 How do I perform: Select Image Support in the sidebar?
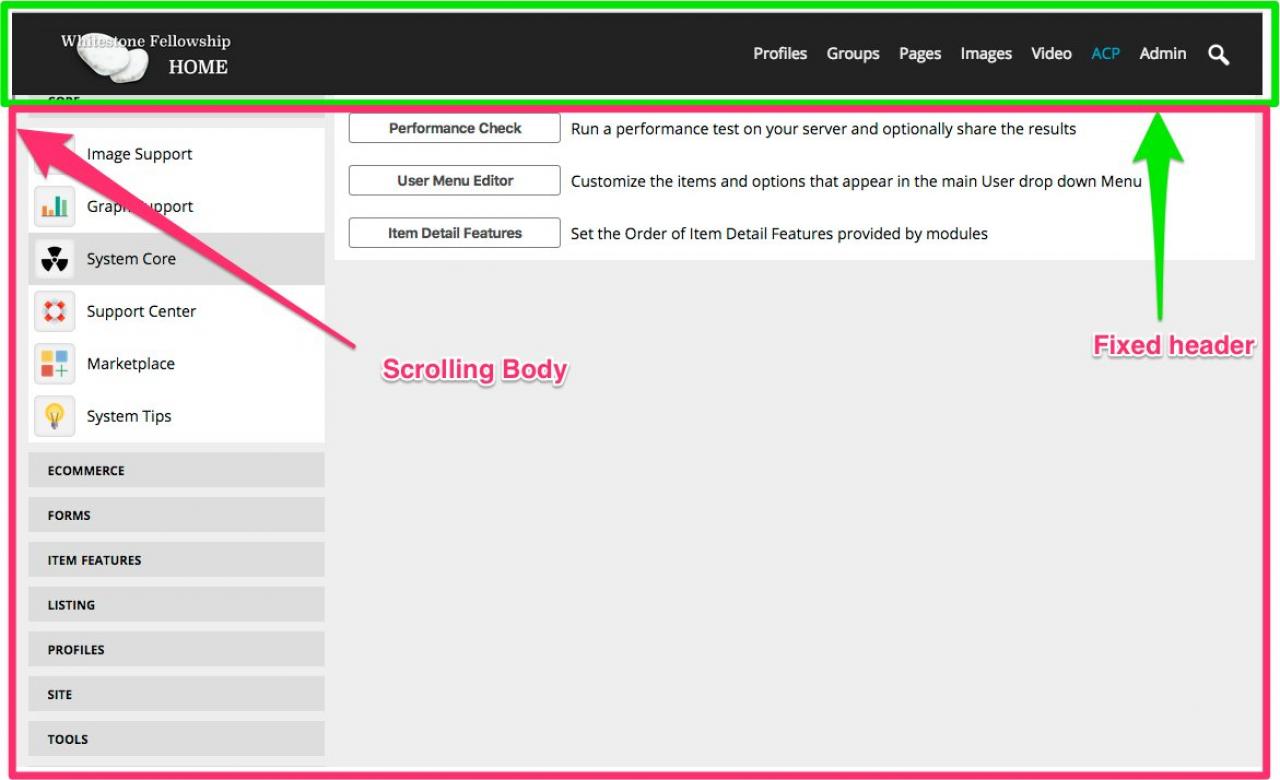point(139,154)
